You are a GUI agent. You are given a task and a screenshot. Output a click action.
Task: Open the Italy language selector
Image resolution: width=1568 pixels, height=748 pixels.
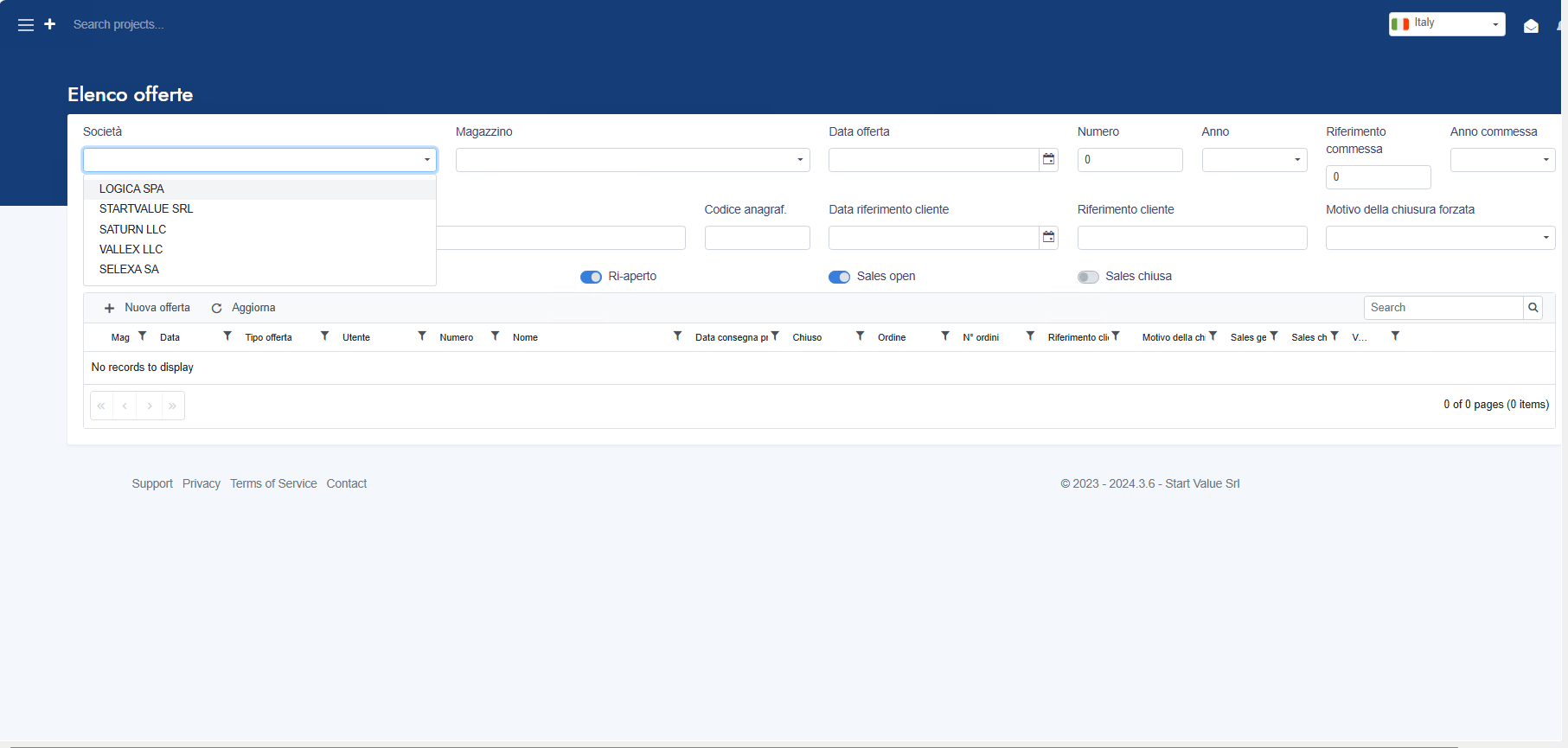click(x=1447, y=24)
